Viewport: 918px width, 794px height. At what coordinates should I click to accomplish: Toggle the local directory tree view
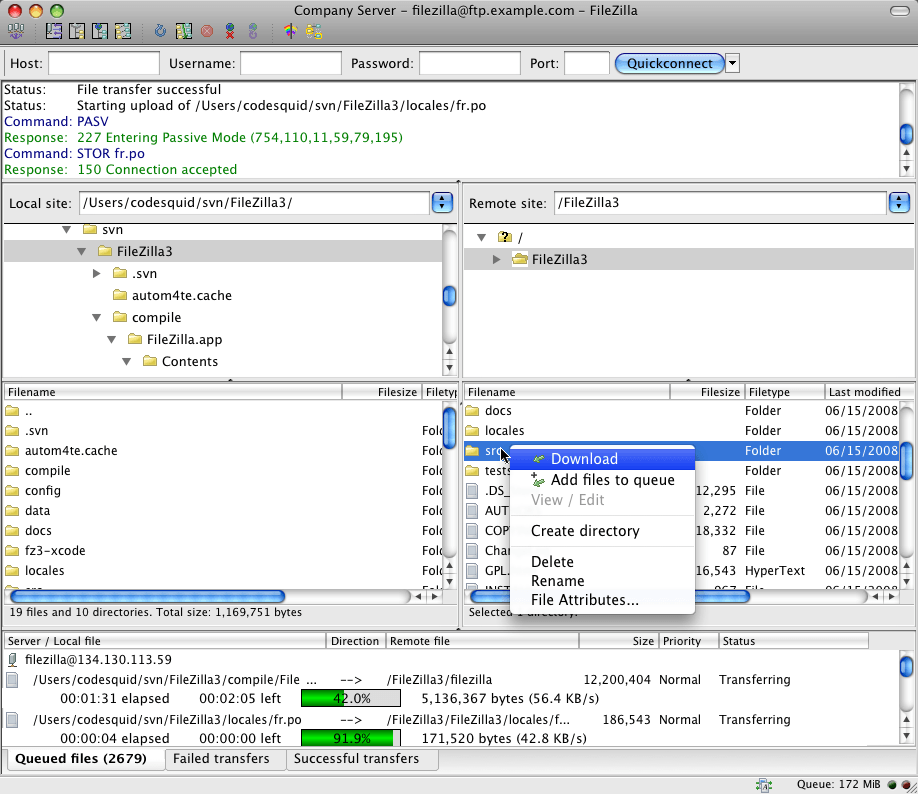pos(76,31)
